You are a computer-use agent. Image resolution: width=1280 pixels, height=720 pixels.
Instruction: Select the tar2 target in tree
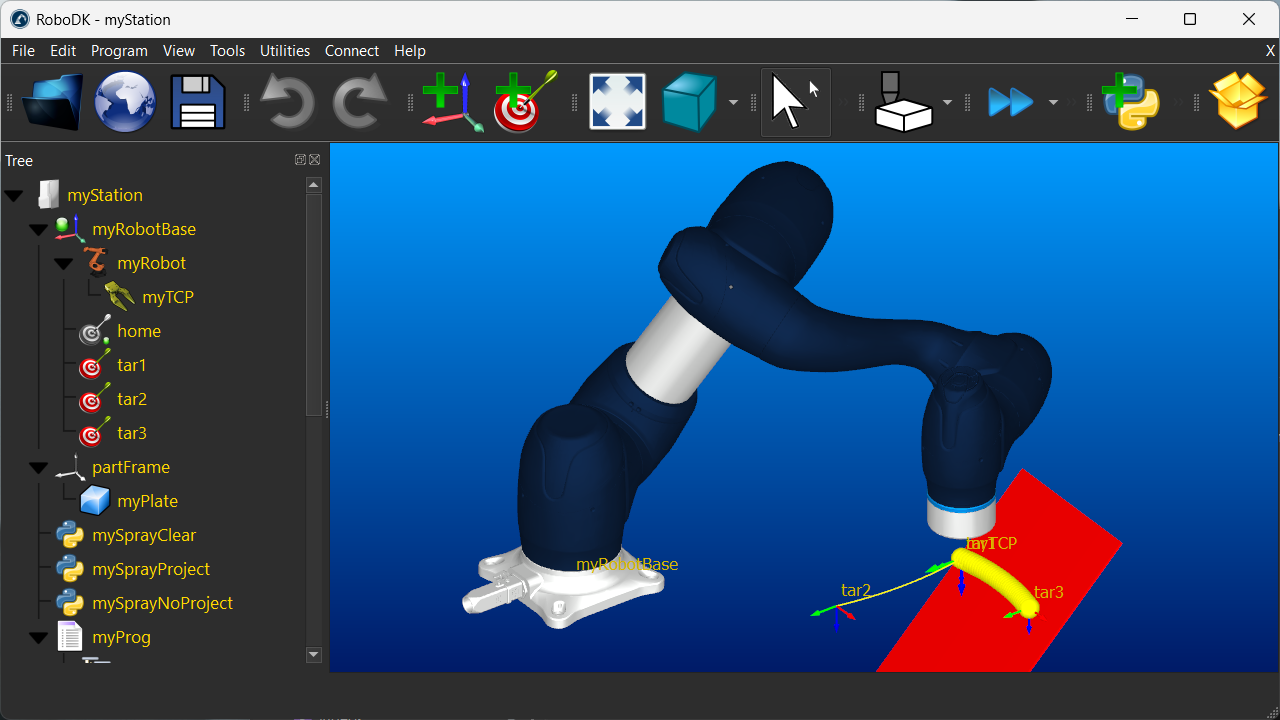[x=131, y=399]
